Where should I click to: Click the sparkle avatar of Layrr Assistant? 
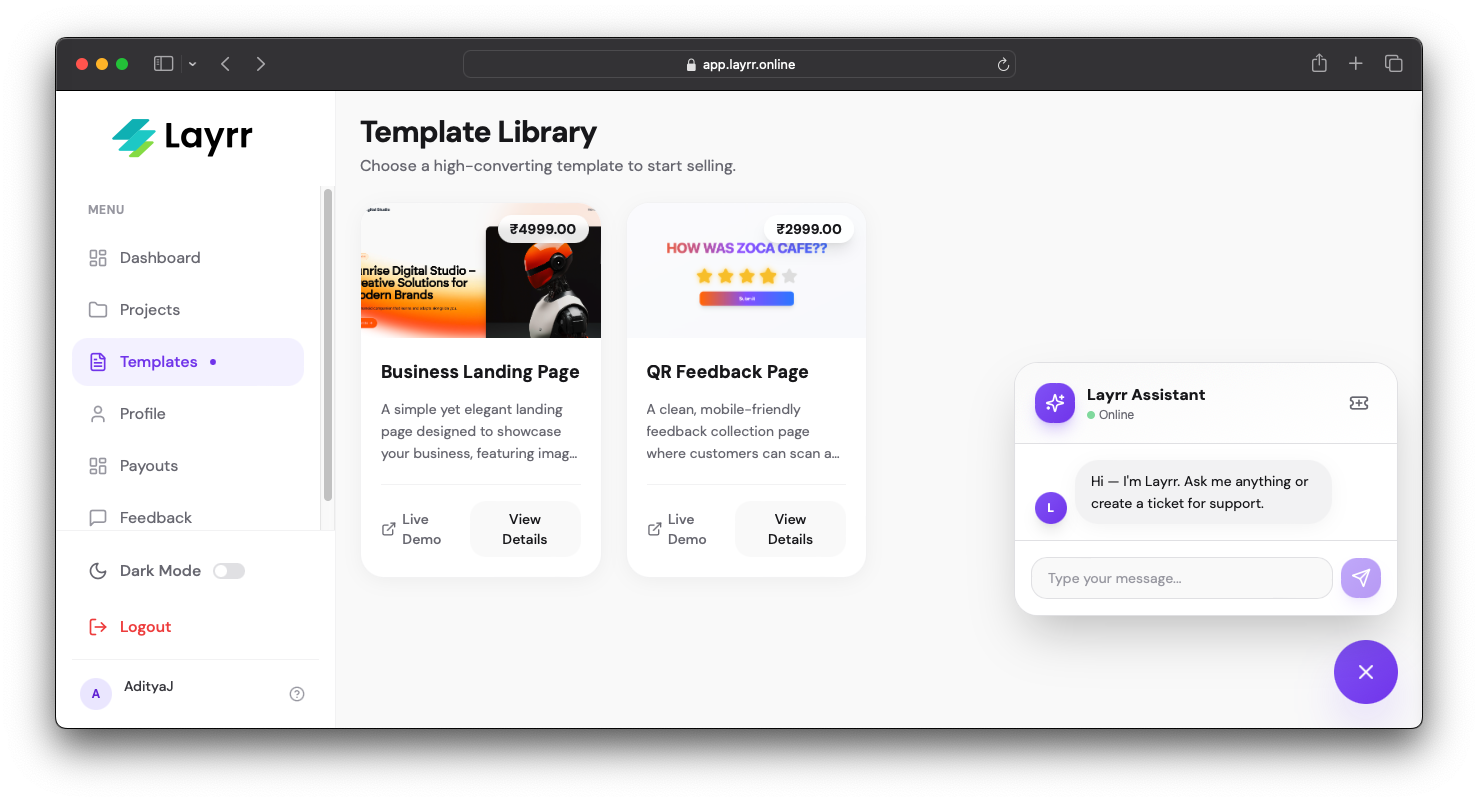click(1054, 402)
